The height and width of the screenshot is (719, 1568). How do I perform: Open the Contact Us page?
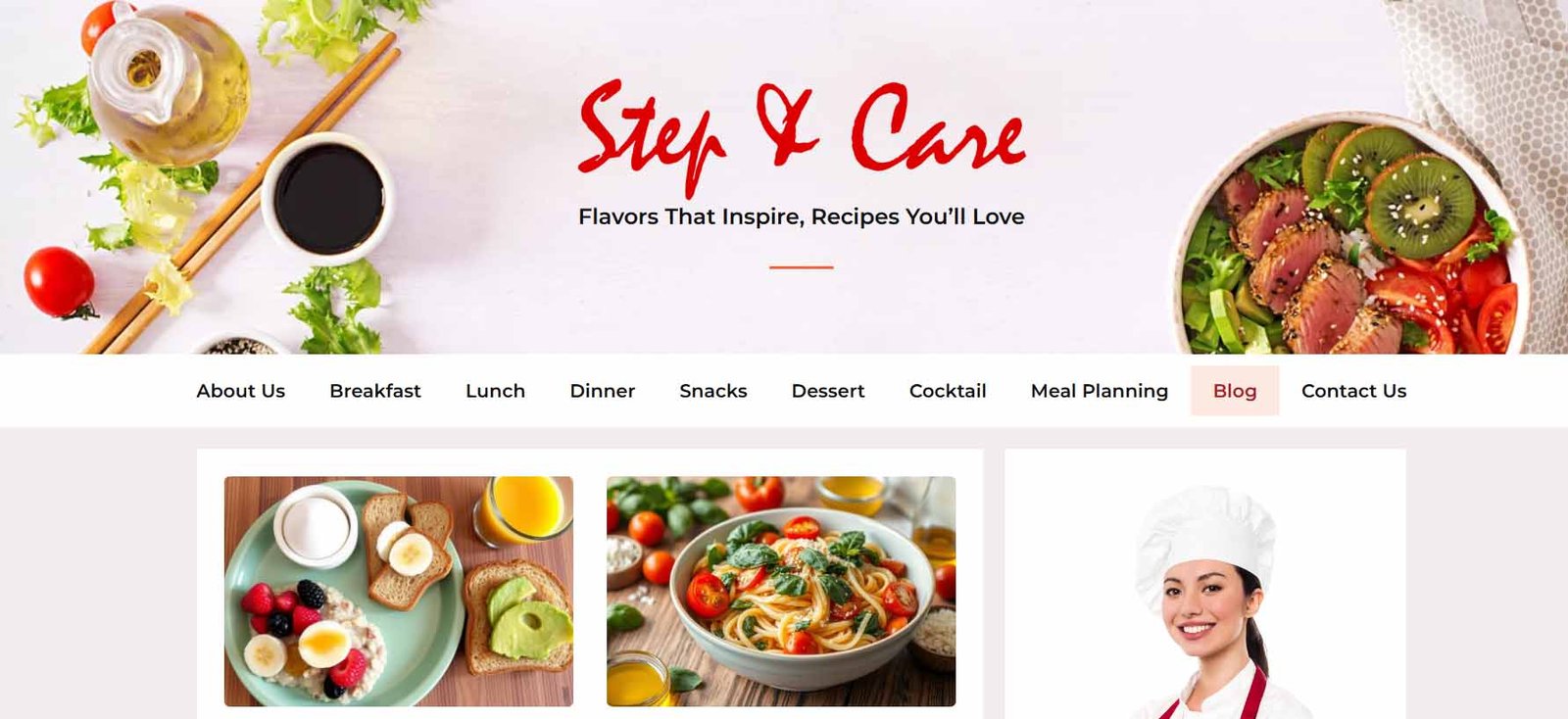tap(1353, 391)
